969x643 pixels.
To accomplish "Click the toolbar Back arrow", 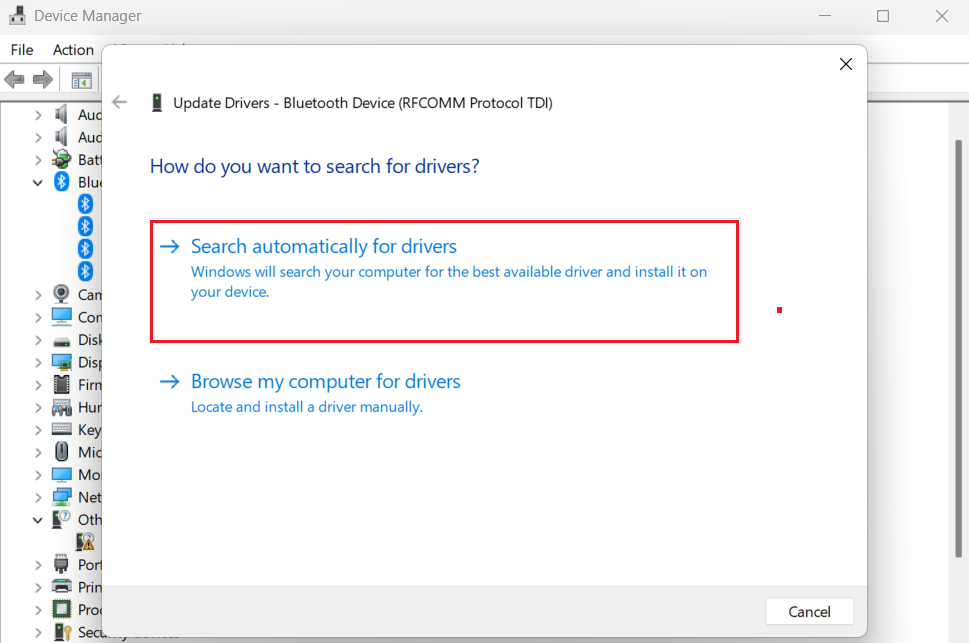I will (x=14, y=79).
